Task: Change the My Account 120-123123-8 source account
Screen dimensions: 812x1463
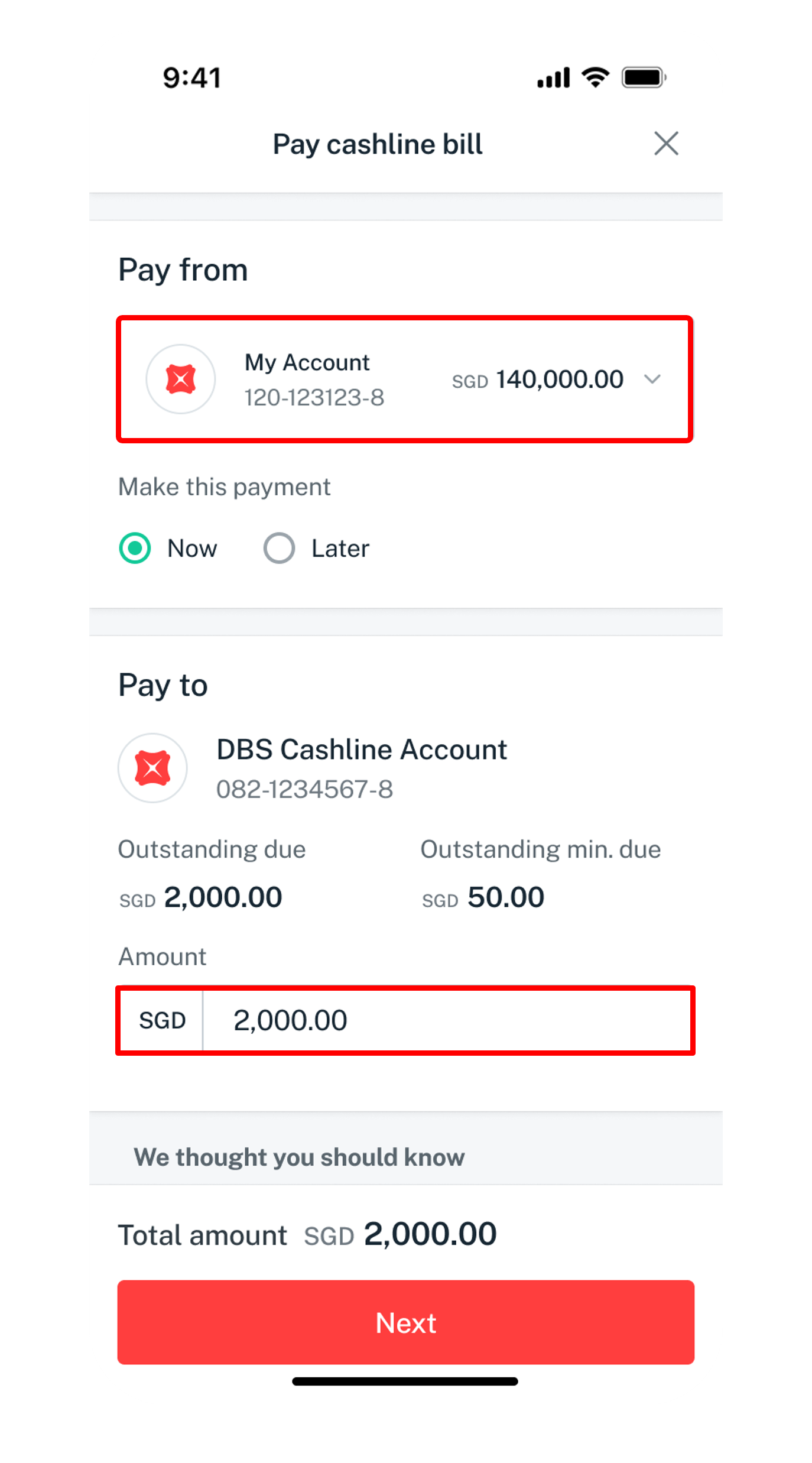Action: click(405, 379)
